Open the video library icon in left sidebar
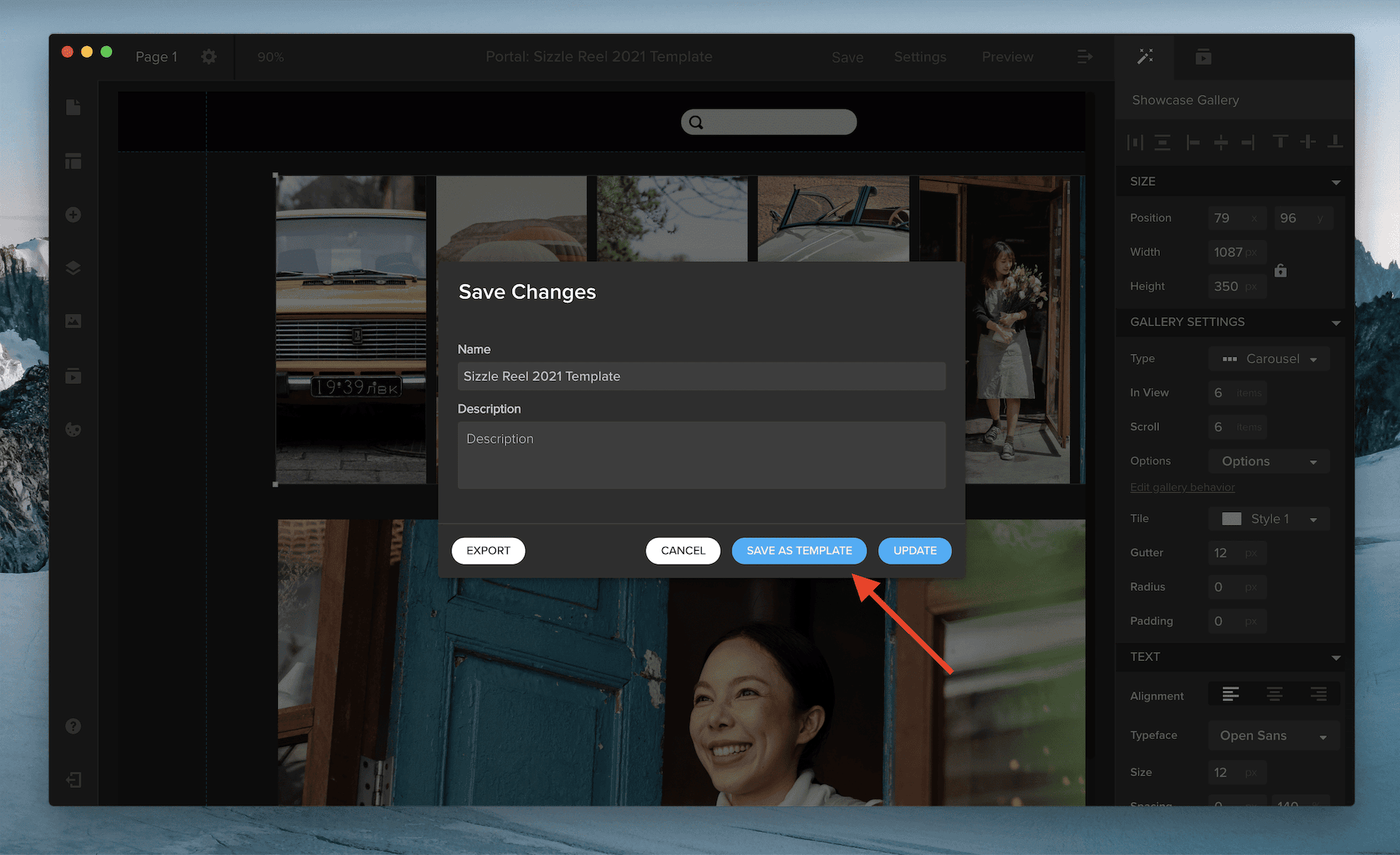 pyautogui.click(x=73, y=376)
